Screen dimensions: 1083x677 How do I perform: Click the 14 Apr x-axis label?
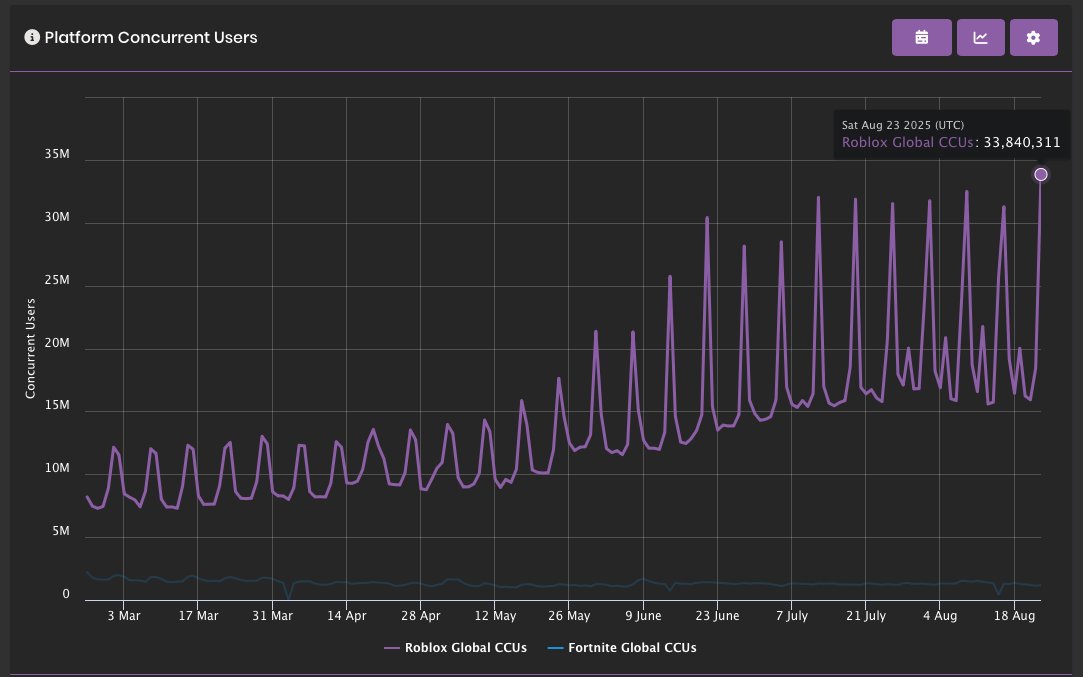pyautogui.click(x=347, y=616)
